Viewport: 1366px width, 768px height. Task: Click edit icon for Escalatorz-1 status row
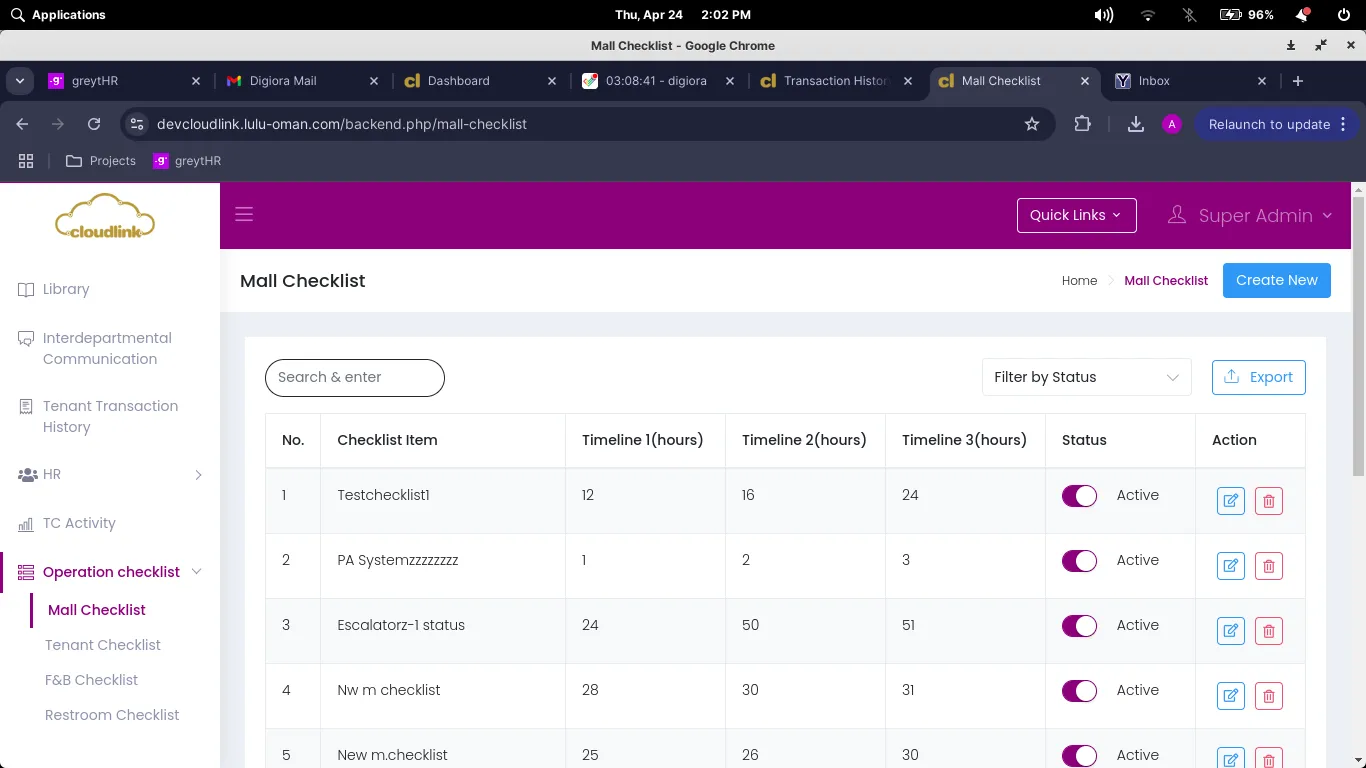click(1230, 631)
